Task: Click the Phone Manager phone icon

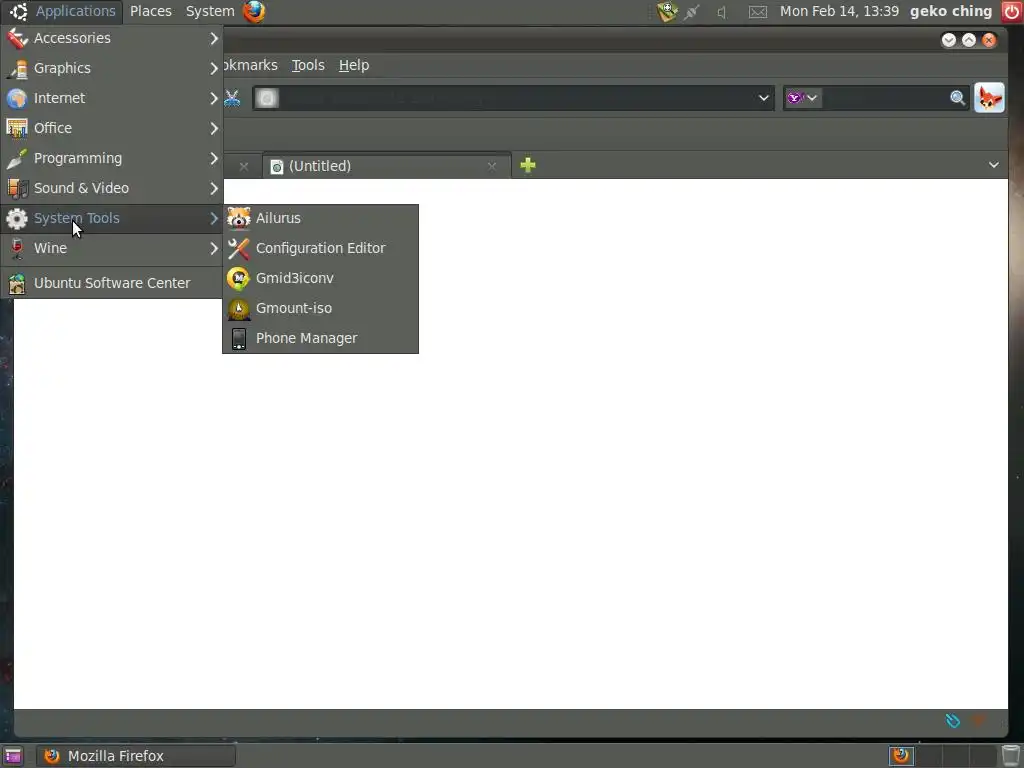Action: 238,338
